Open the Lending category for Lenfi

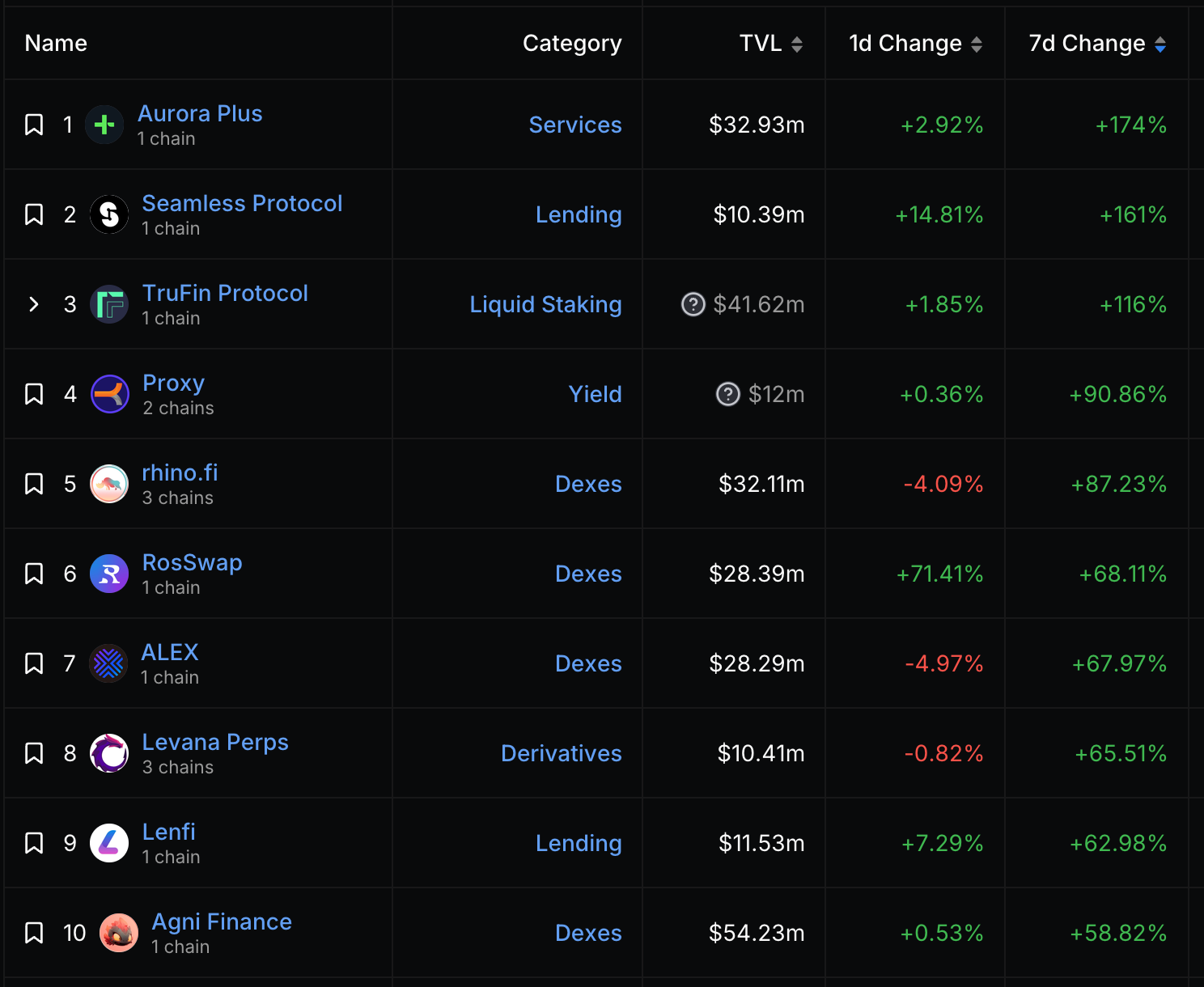(579, 844)
